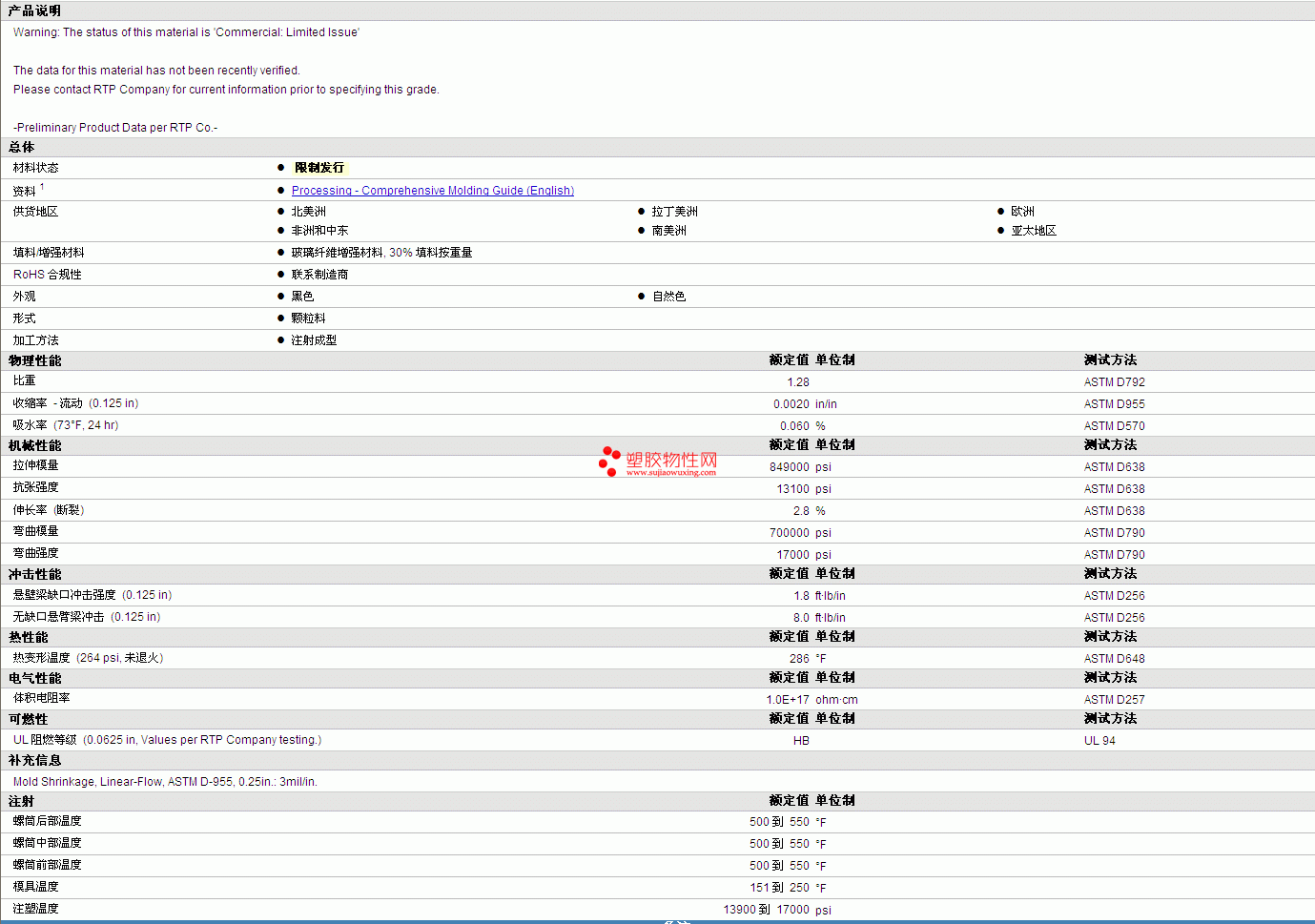Click the UL flame rating value HB

(801, 741)
